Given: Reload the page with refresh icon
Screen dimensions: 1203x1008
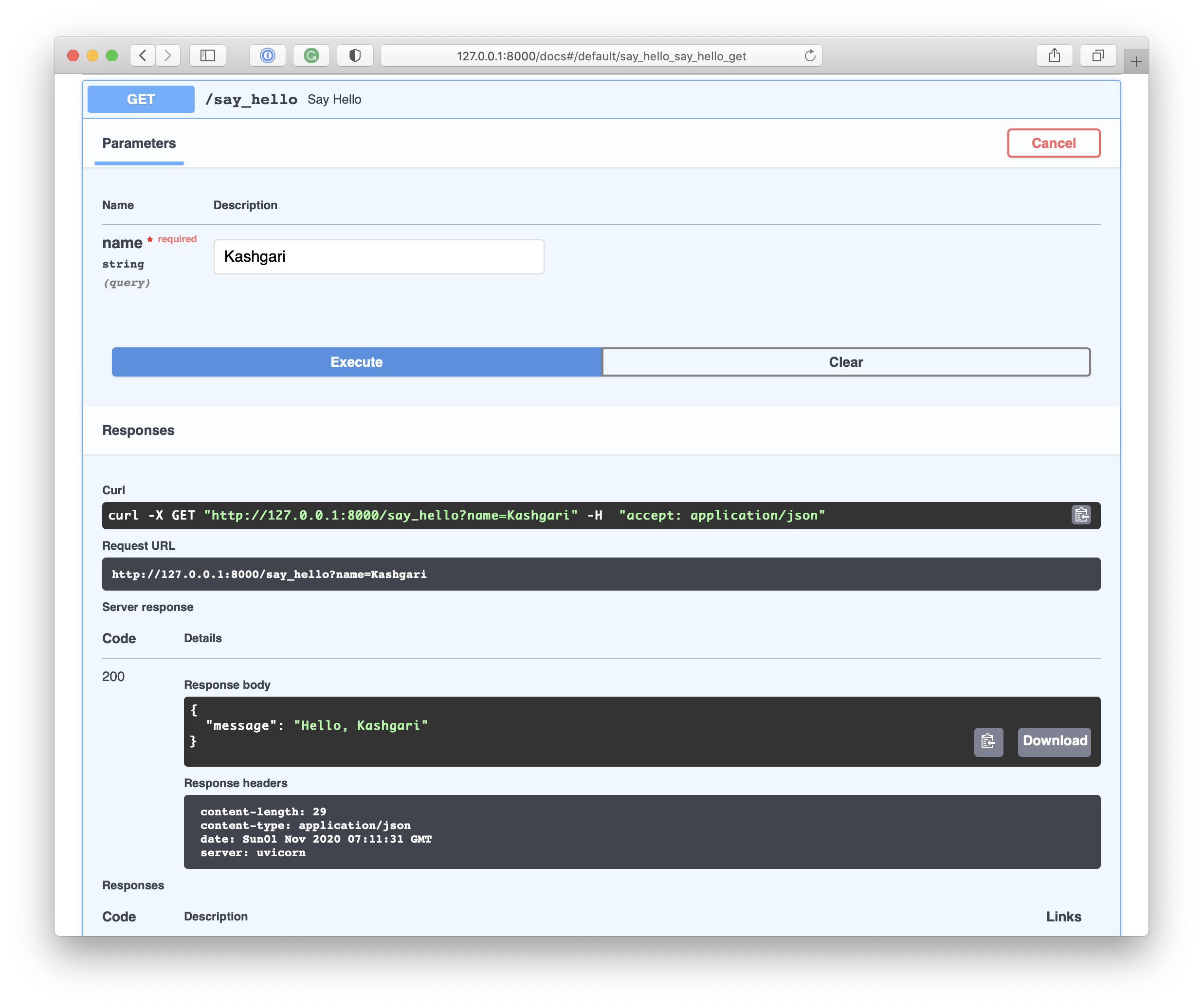Looking at the screenshot, I should click(809, 55).
